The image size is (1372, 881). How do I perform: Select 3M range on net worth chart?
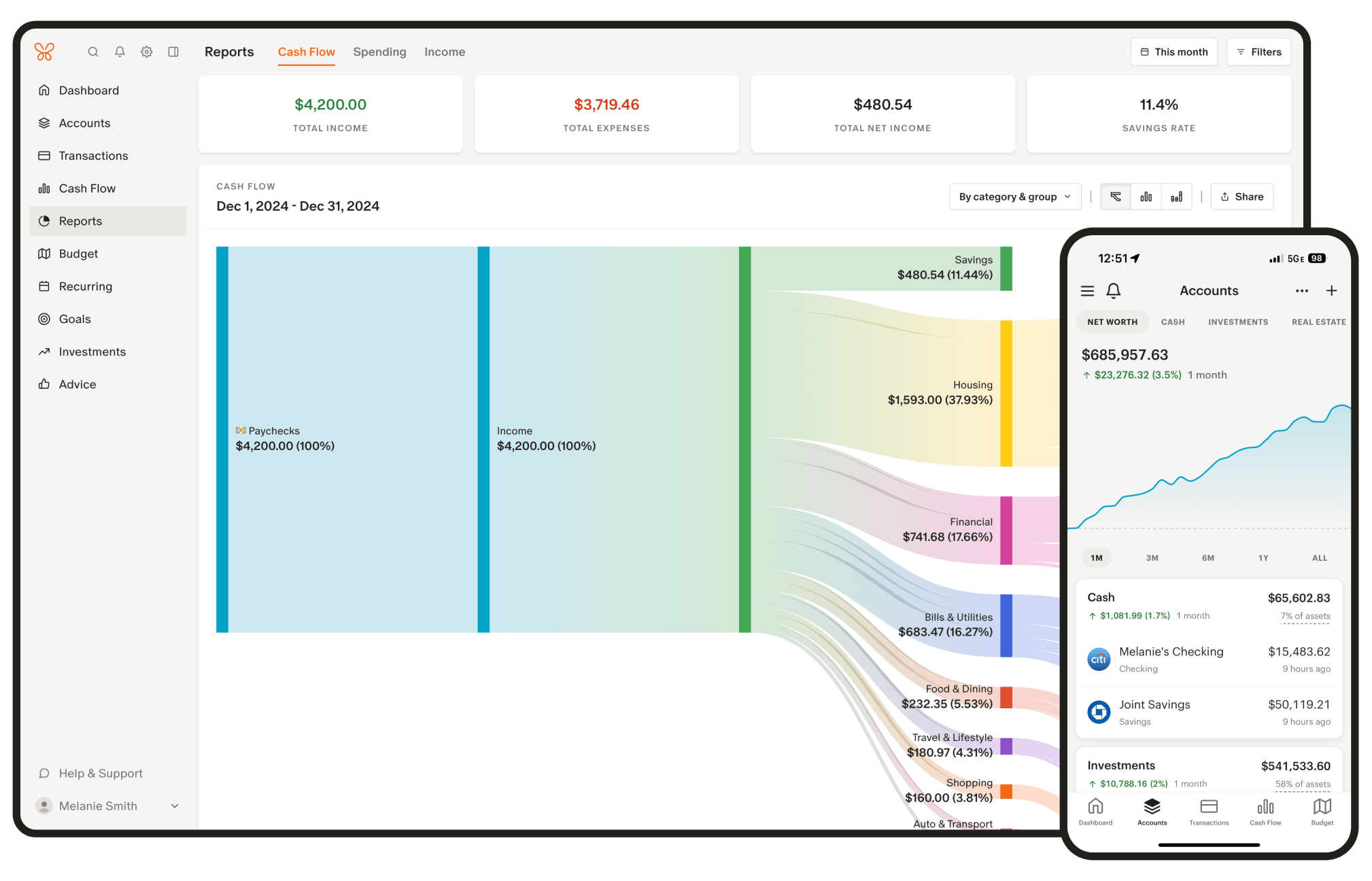(1152, 557)
